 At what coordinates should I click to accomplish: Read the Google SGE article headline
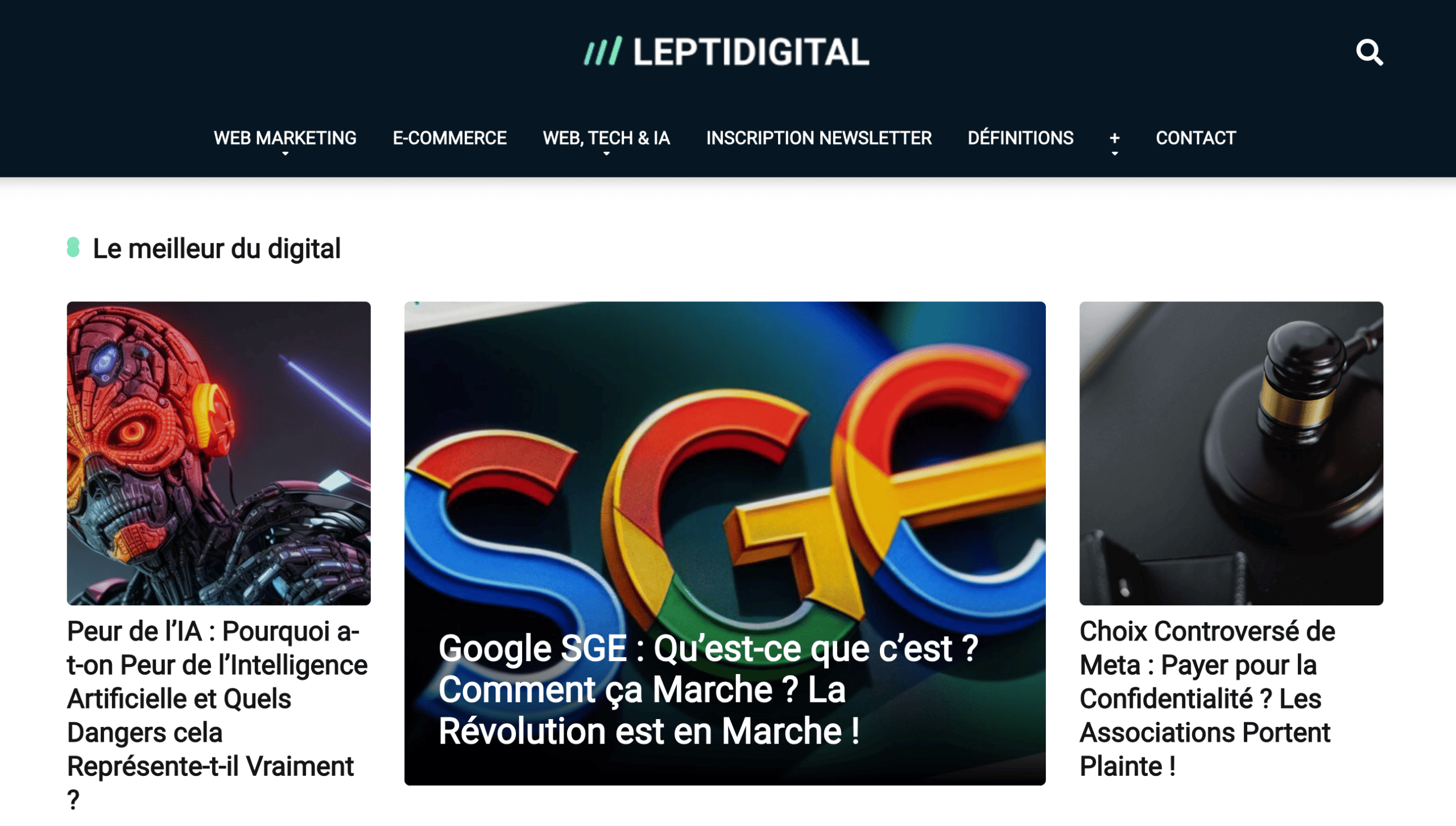click(708, 689)
